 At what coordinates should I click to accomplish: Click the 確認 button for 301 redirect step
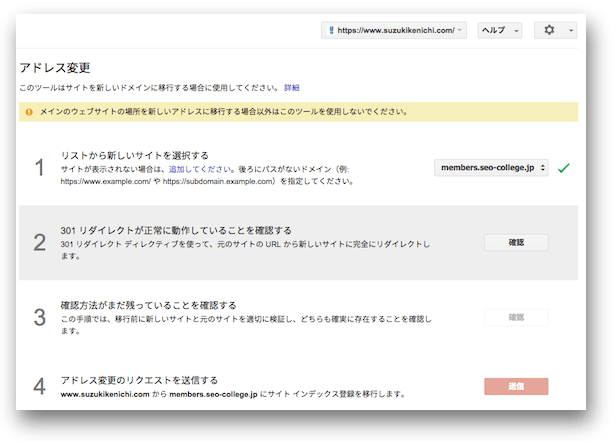(x=516, y=242)
